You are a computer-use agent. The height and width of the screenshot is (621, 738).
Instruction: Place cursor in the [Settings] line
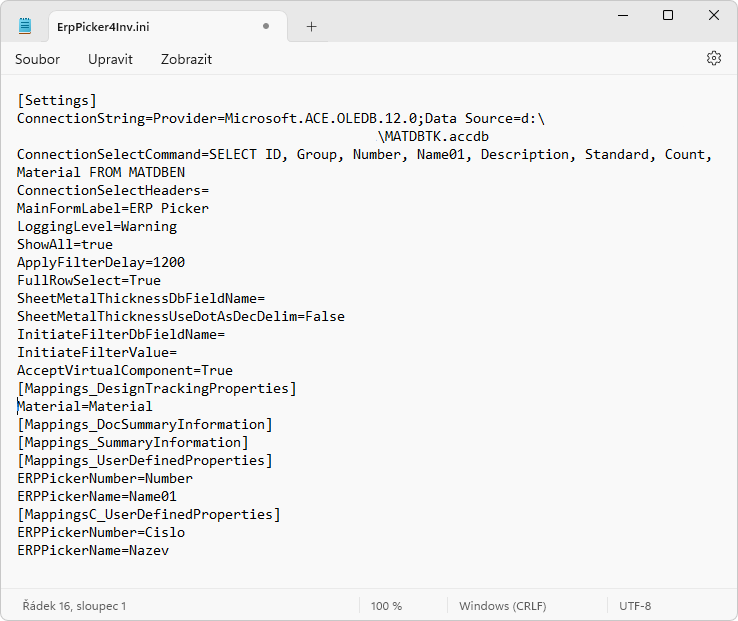(57, 101)
